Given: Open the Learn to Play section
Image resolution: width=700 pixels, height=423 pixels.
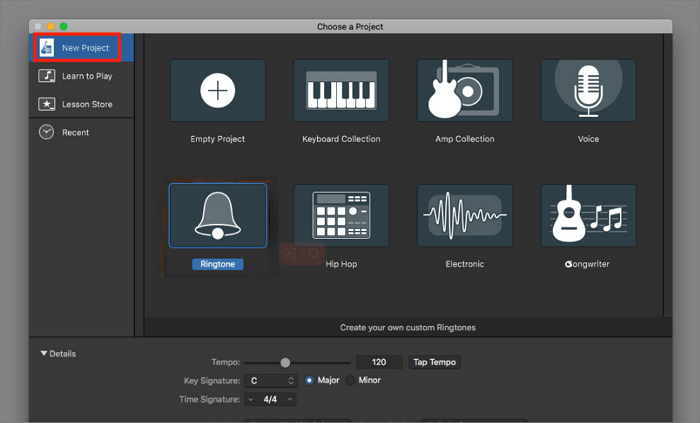Looking at the screenshot, I should coord(82,76).
